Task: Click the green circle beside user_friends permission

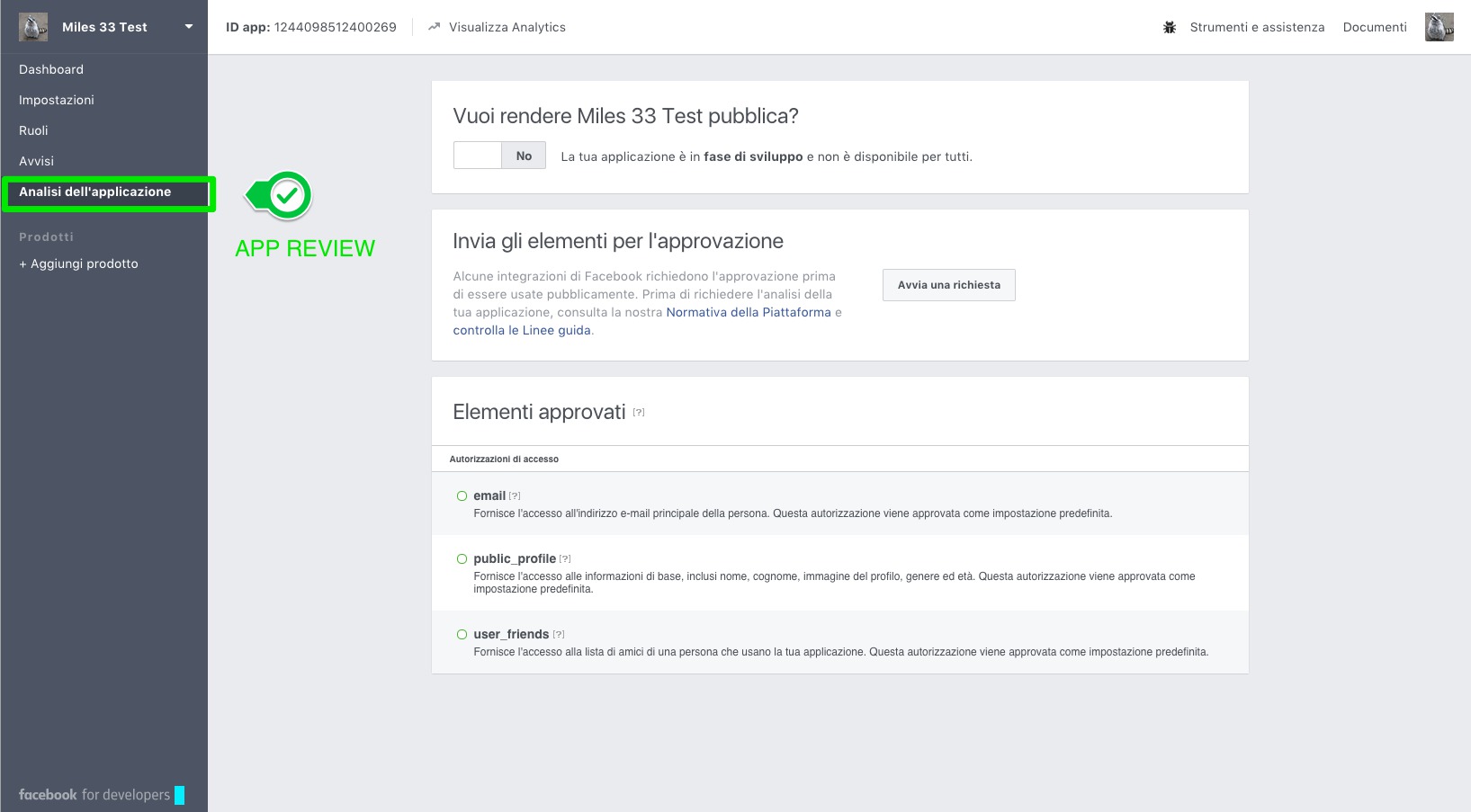Action: click(462, 635)
